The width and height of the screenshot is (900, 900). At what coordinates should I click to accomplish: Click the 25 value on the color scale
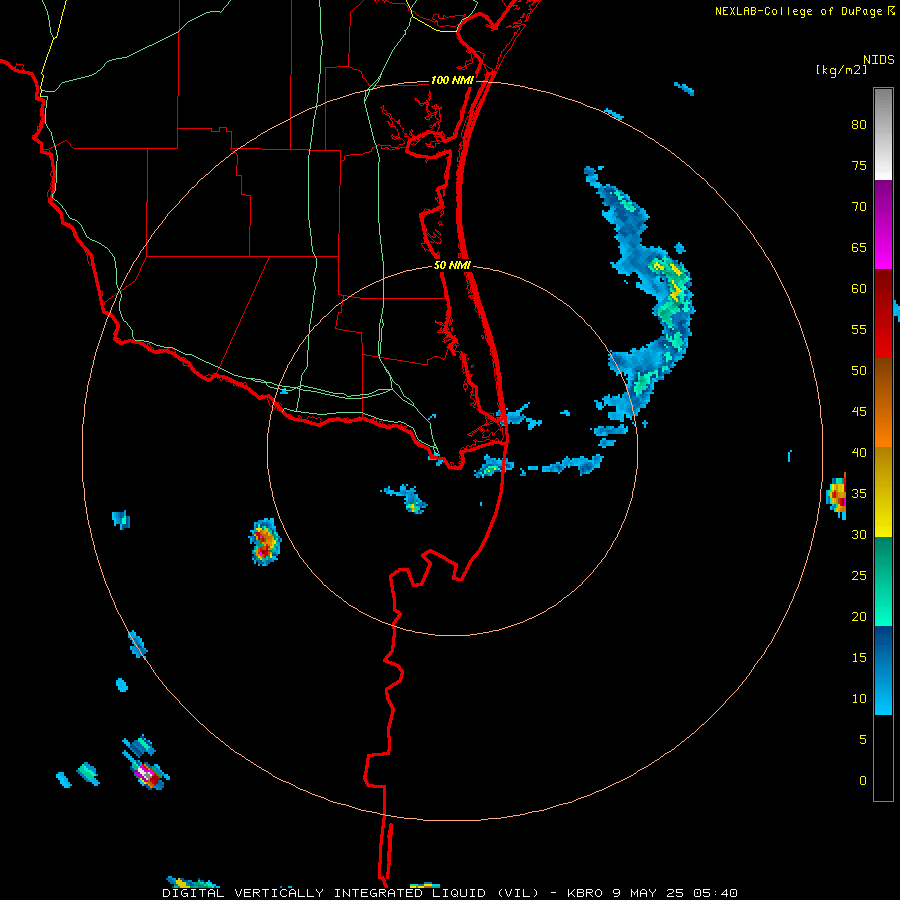tap(859, 576)
